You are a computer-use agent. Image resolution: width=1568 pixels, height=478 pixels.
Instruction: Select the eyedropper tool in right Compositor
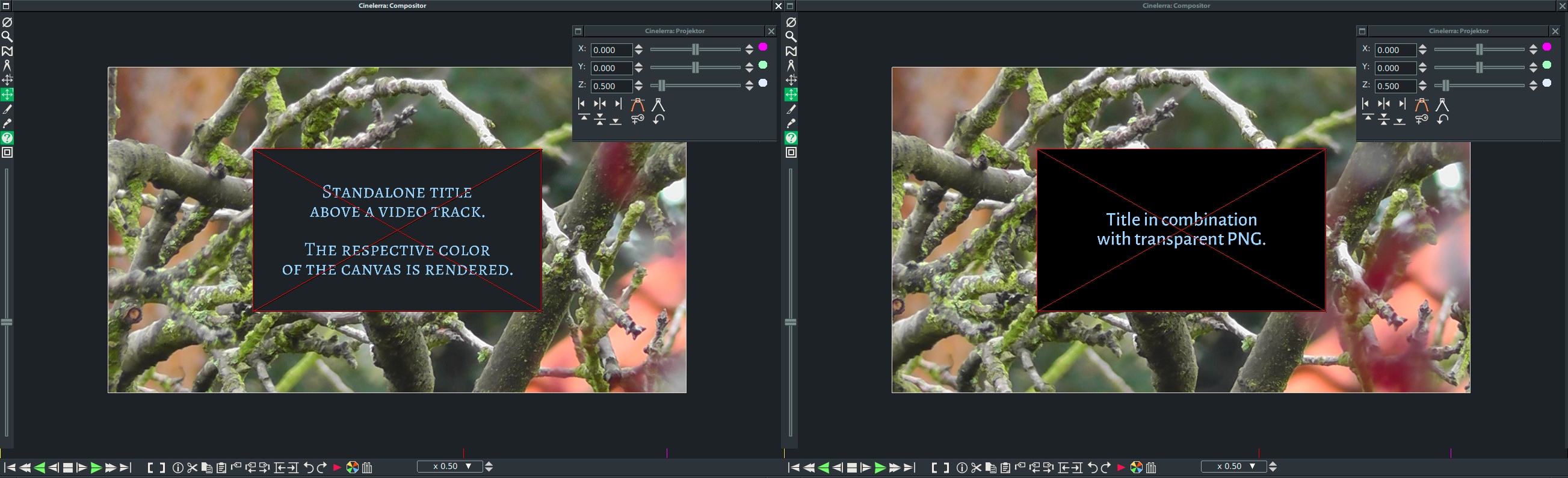[791, 123]
